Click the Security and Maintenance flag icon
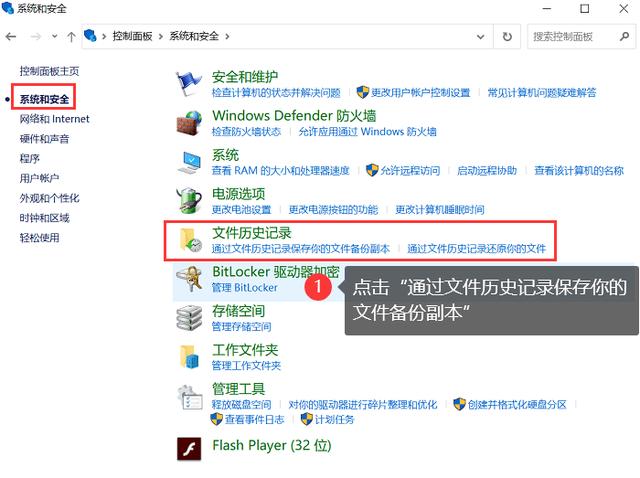Image resolution: width=640 pixels, height=478 pixels. point(188,84)
